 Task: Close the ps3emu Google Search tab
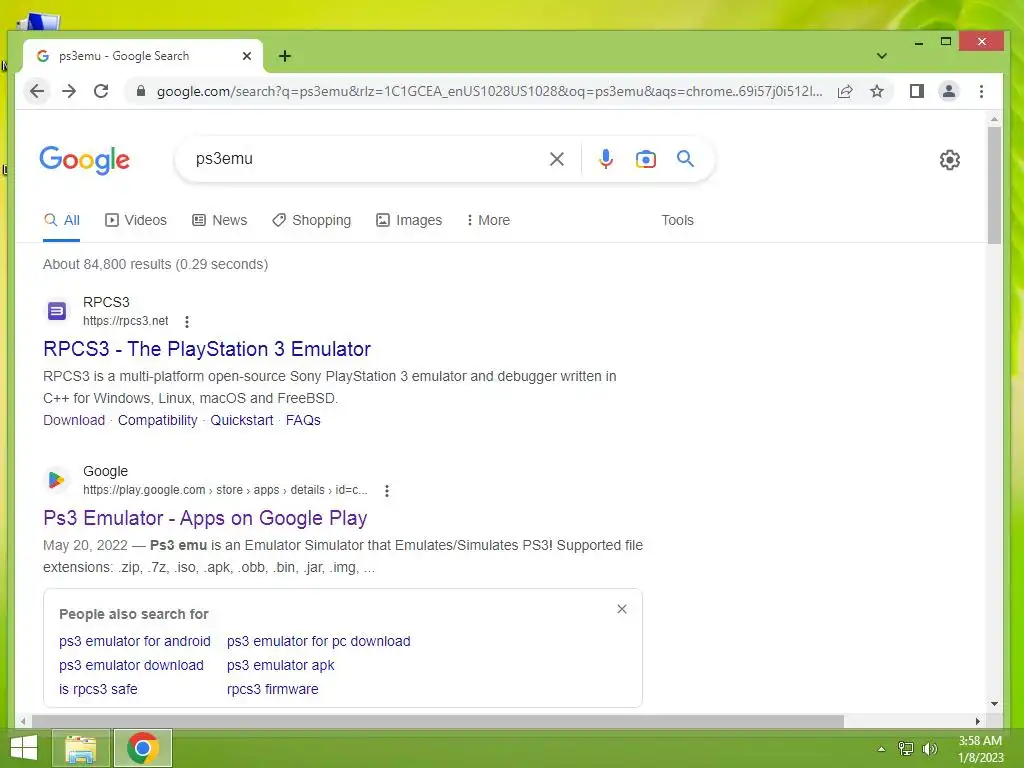click(x=247, y=56)
